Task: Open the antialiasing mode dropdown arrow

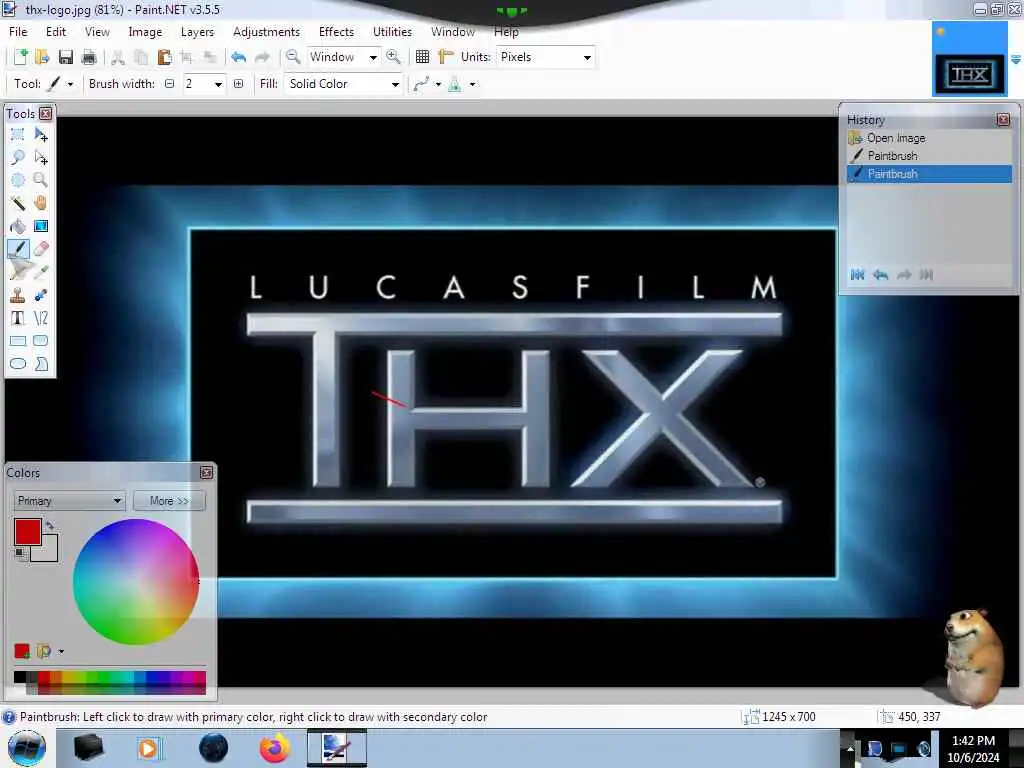Action: pos(438,84)
